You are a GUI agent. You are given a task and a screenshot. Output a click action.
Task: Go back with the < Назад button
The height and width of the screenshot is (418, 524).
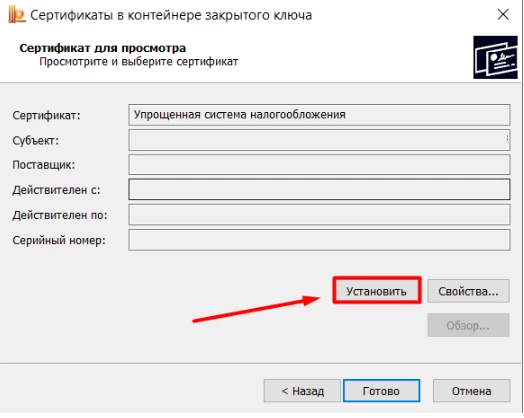(302, 391)
